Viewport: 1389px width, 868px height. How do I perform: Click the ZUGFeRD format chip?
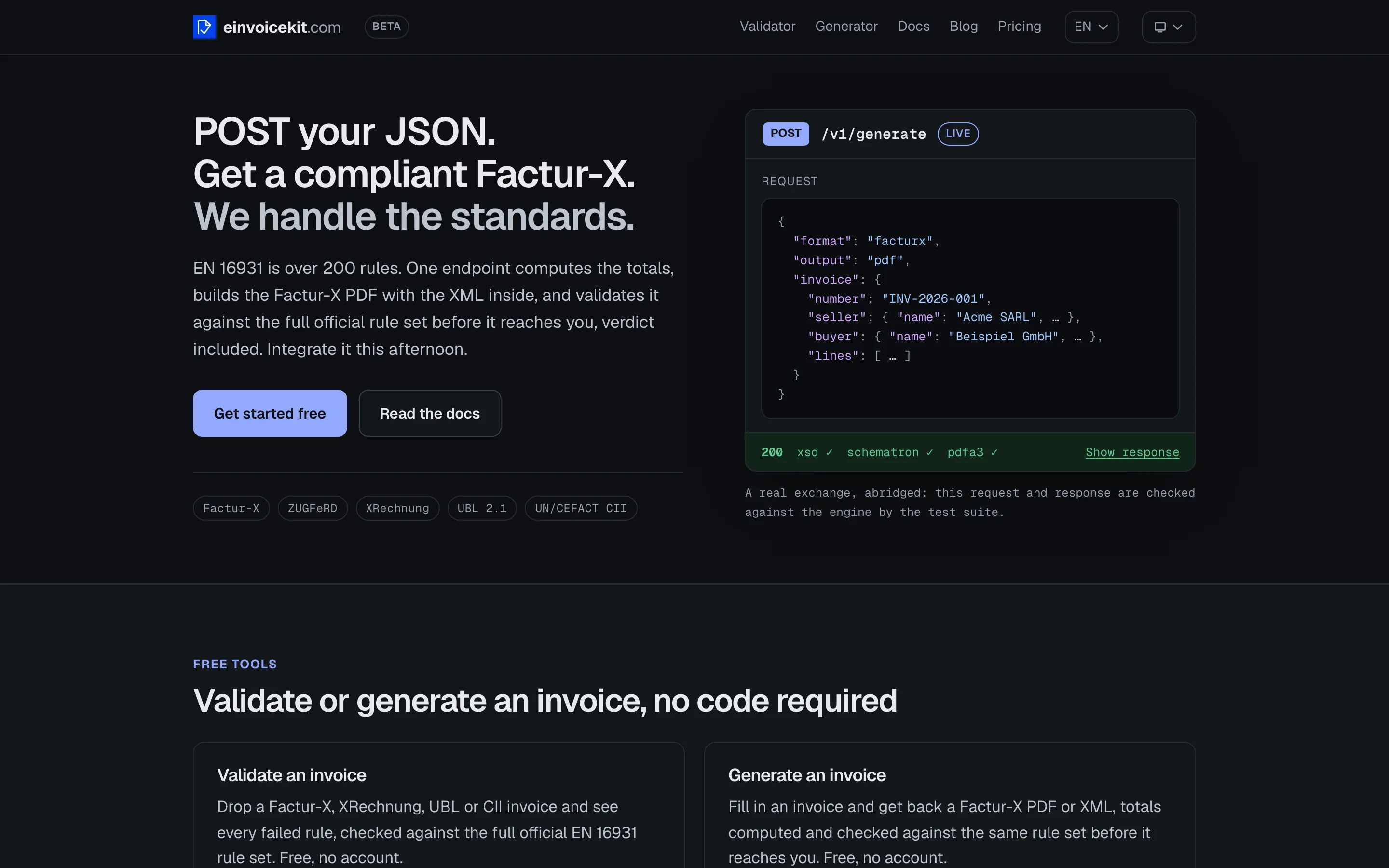click(312, 508)
